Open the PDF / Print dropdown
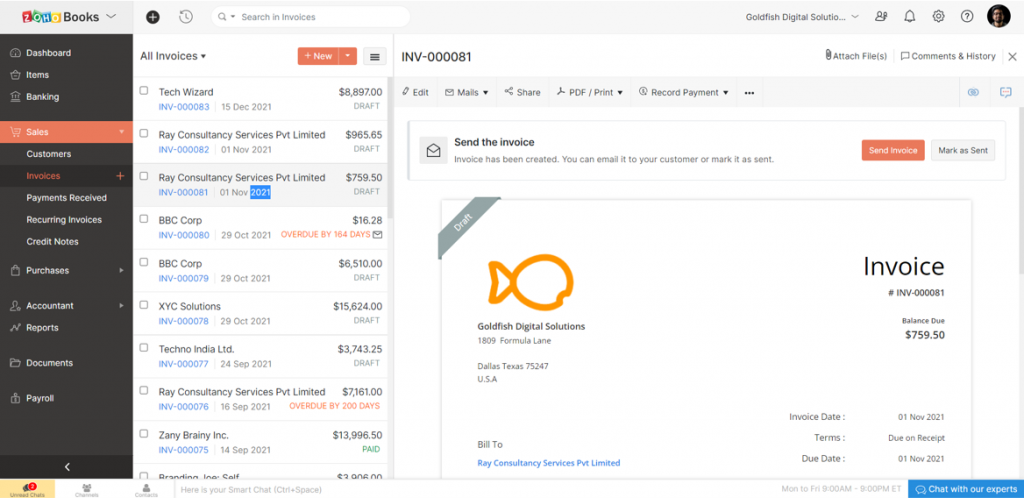The width and height of the screenshot is (1024, 498). [x=590, y=92]
